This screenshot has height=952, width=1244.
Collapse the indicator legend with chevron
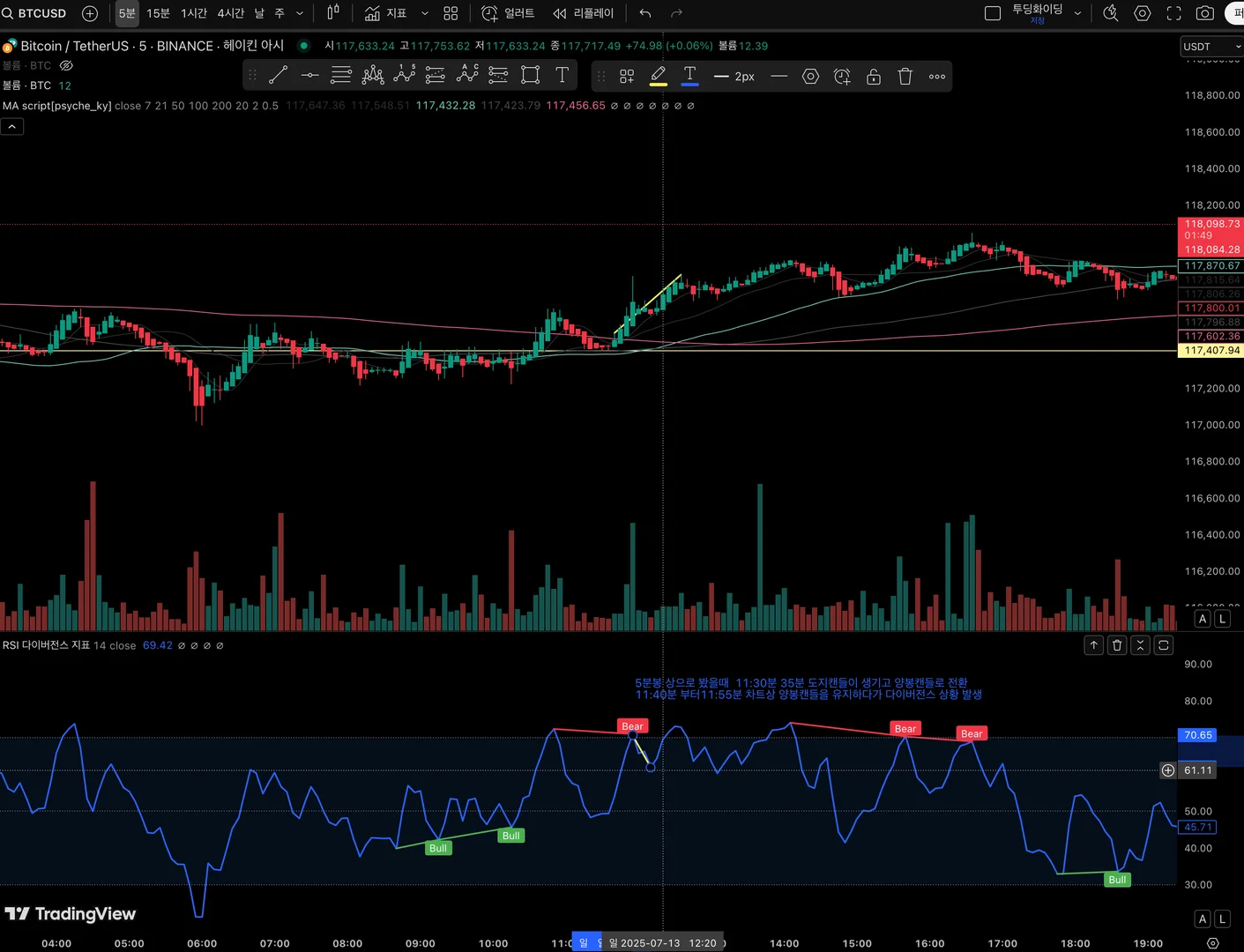[12, 127]
